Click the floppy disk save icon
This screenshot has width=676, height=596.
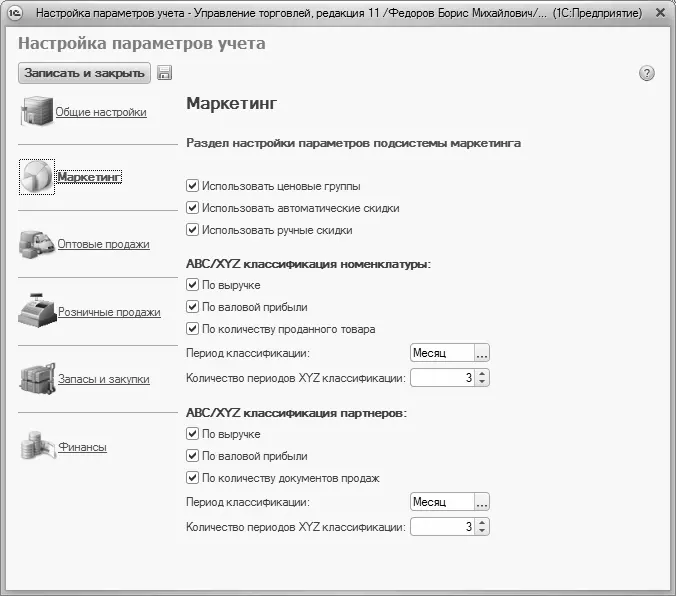165,73
